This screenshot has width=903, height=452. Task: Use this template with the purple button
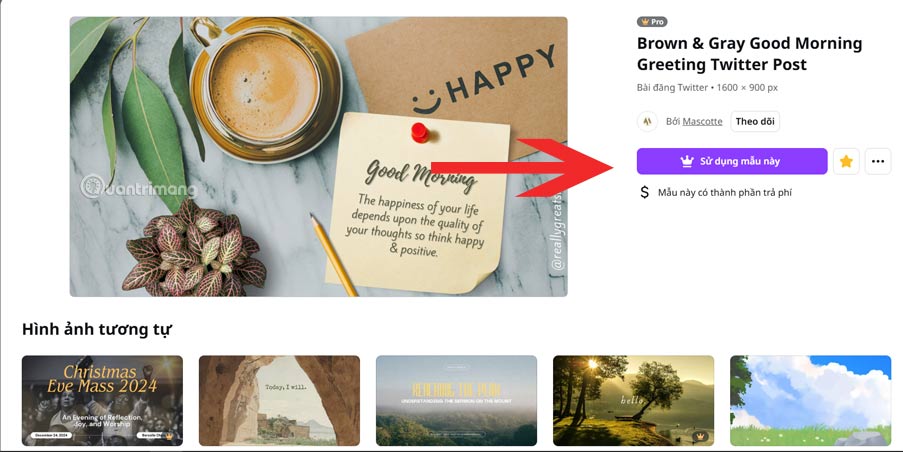[x=732, y=161]
